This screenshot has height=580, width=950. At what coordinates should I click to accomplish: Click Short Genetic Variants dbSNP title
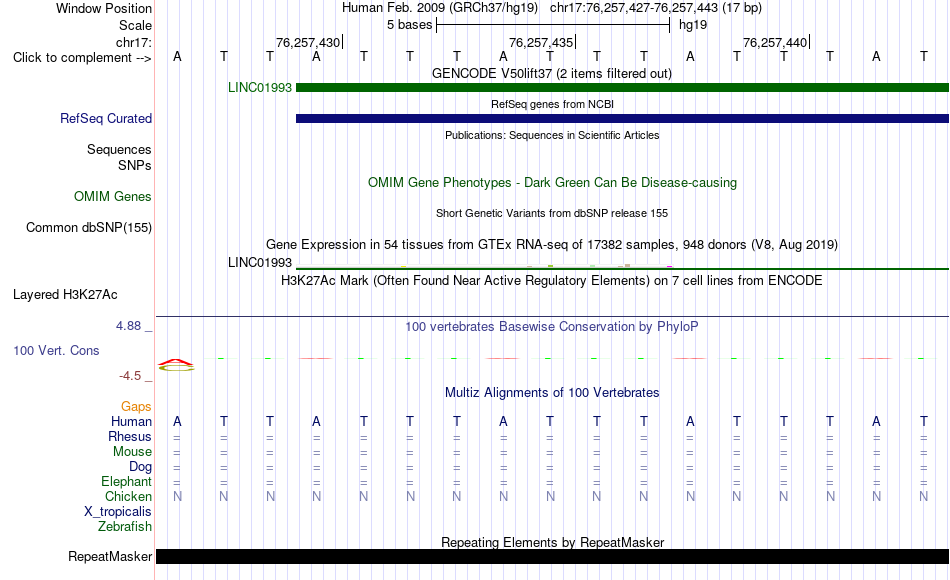552,213
